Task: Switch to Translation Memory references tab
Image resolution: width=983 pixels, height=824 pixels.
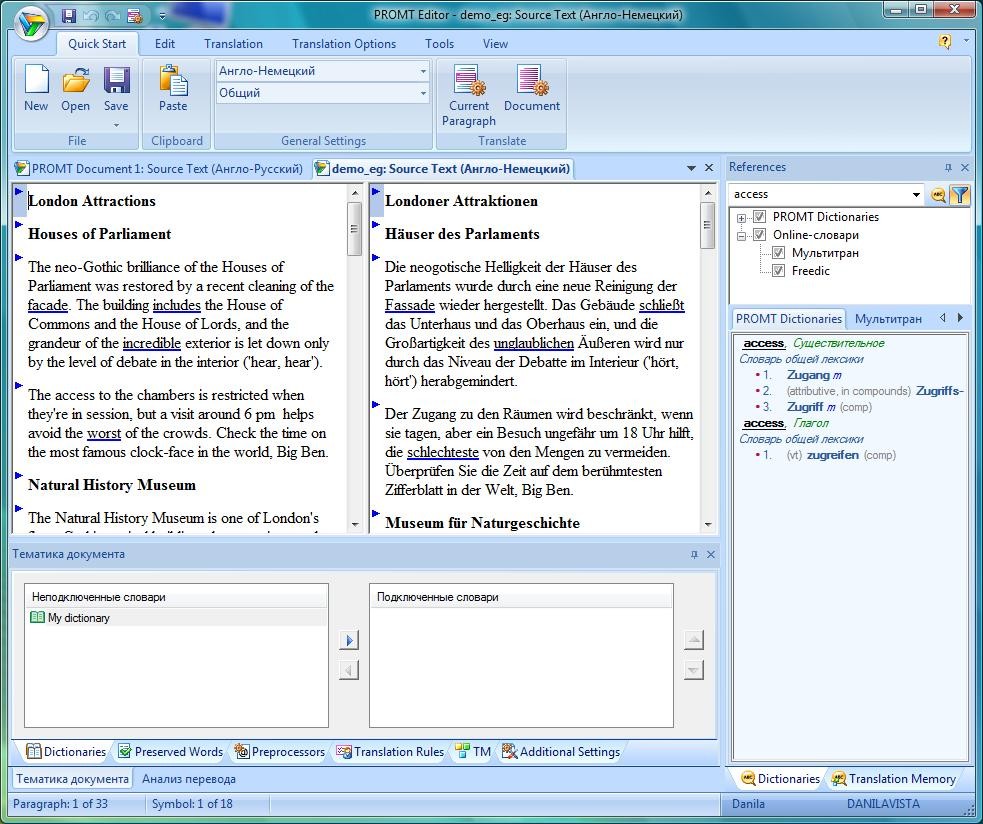Action: coord(894,779)
